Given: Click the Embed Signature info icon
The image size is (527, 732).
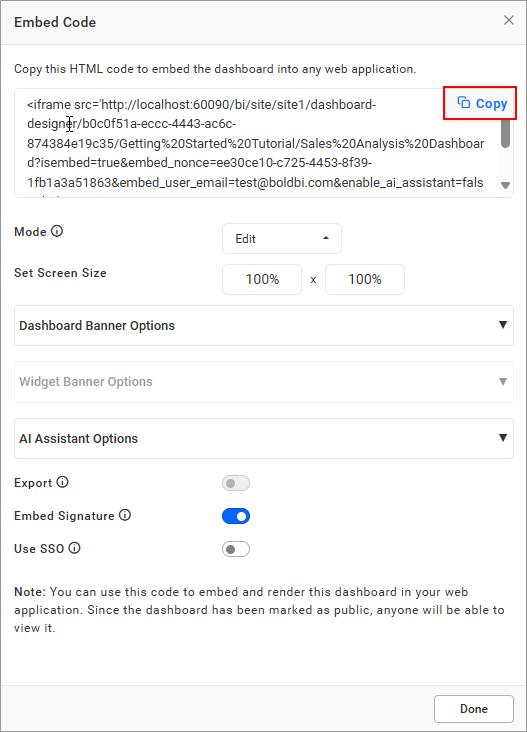Looking at the screenshot, I should click(x=125, y=515).
